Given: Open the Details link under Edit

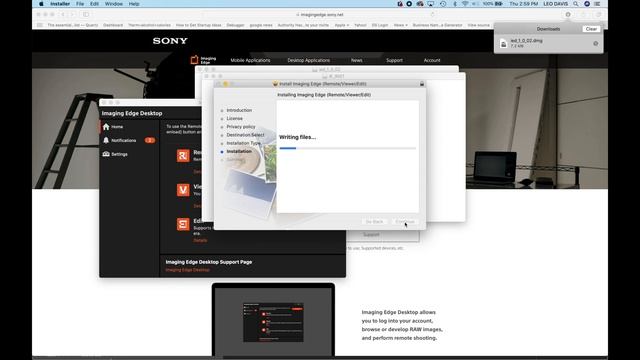Looking at the screenshot, I should point(200,240).
